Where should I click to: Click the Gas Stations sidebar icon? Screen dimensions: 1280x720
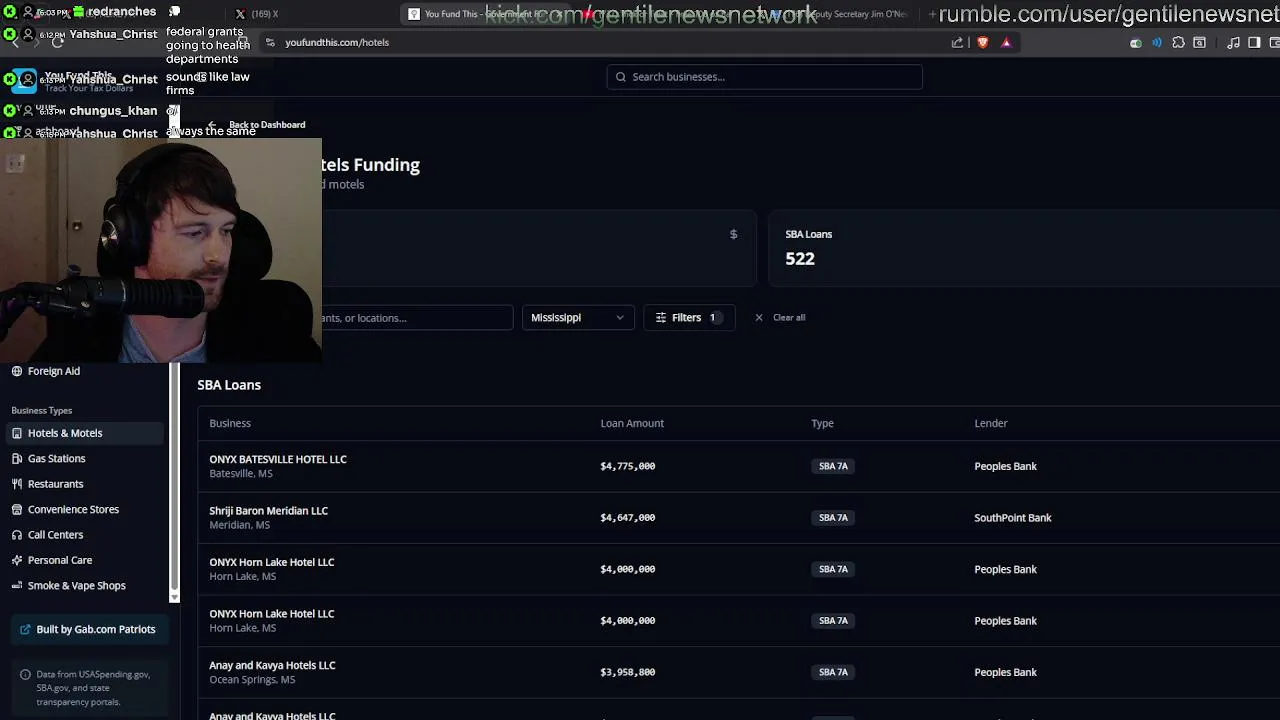coord(17,458)
